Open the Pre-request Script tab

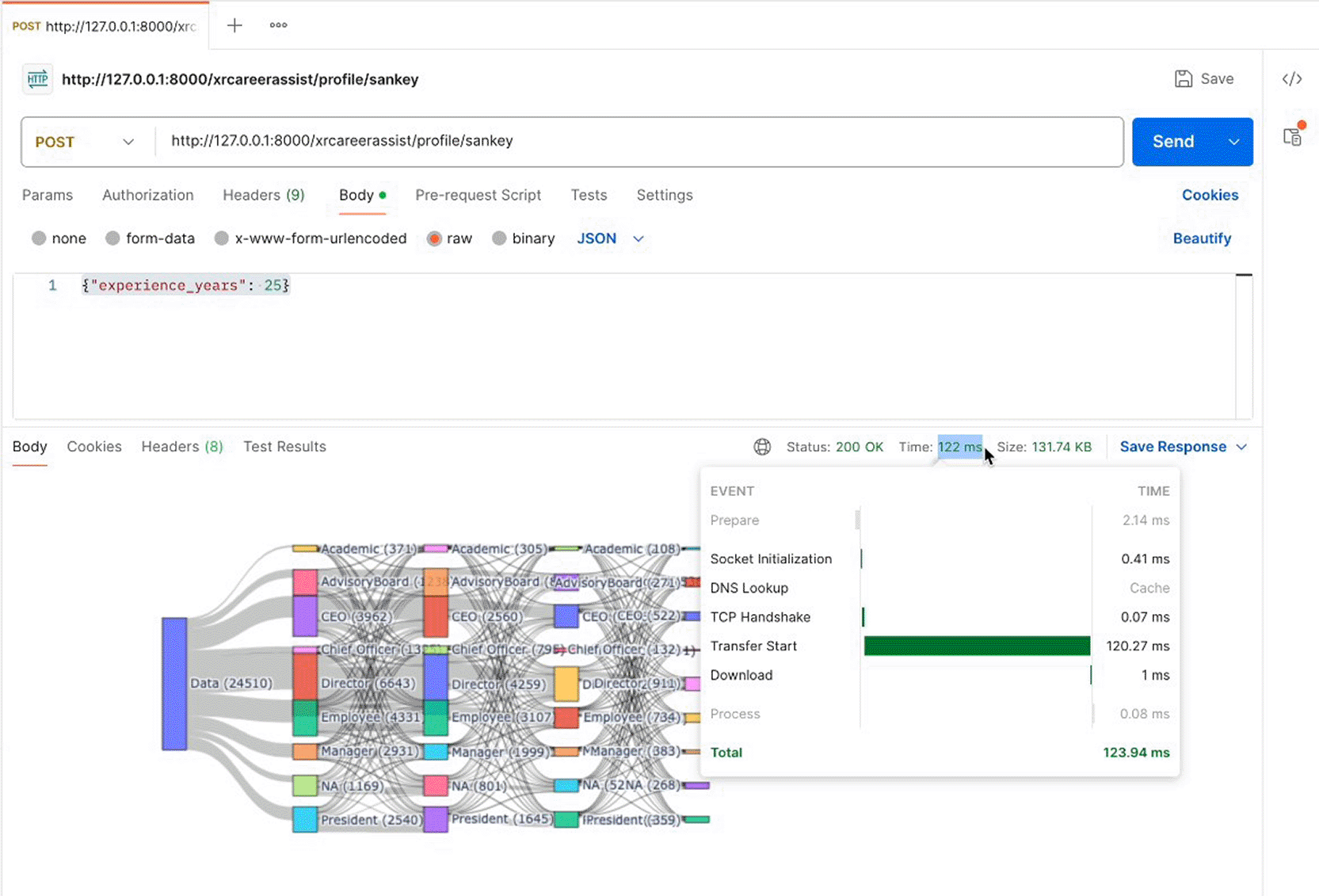tap(478, 195)
